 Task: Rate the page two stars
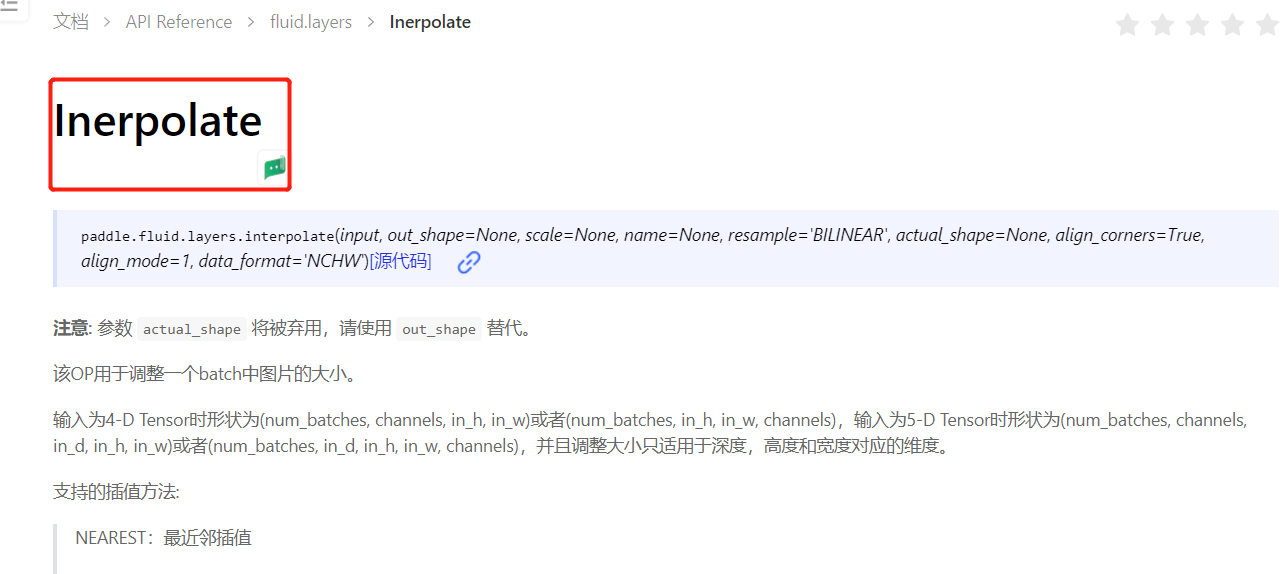(1162, 25)
